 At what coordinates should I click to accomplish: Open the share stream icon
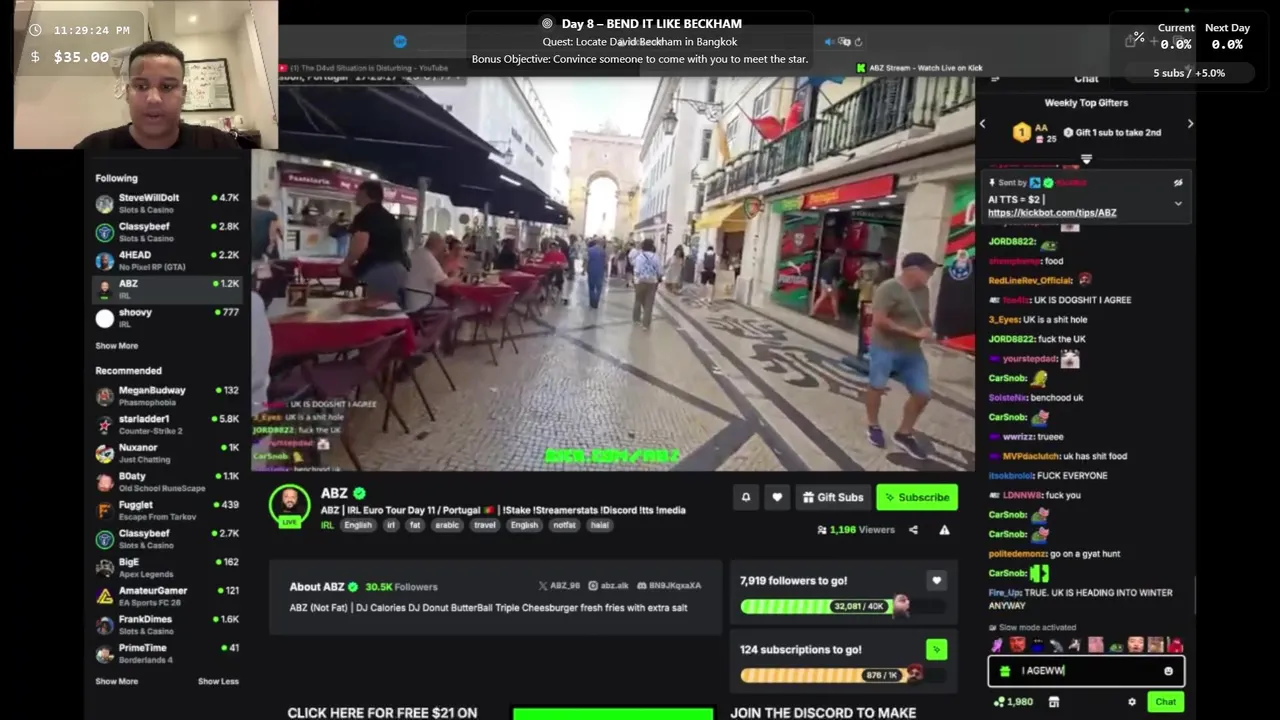point(913,530)
